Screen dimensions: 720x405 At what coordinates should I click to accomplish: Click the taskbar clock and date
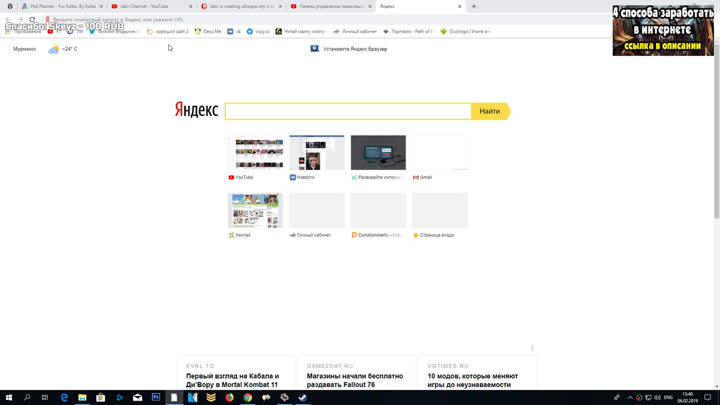687,397
